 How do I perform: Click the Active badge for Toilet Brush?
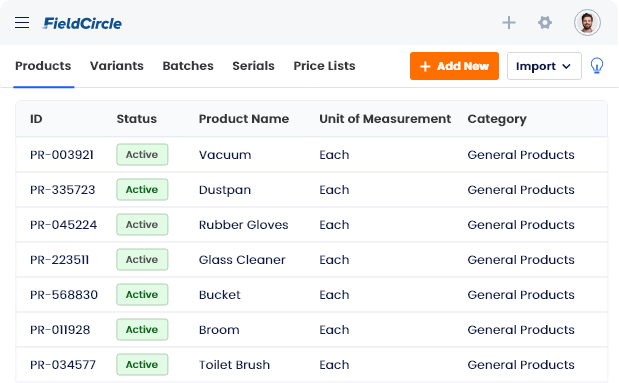(142, 364)
